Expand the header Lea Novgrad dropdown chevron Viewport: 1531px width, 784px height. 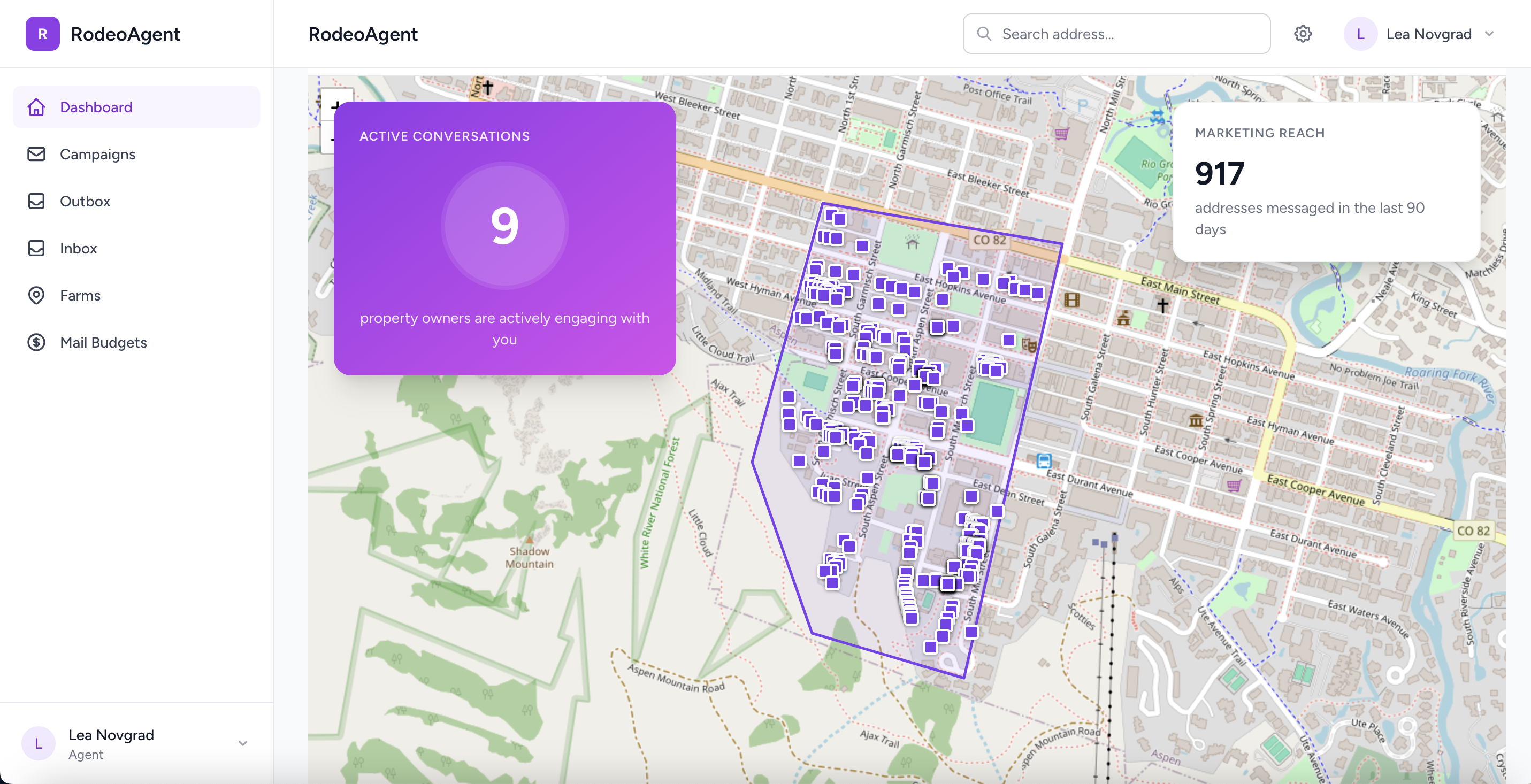(x=1489, y=34)
